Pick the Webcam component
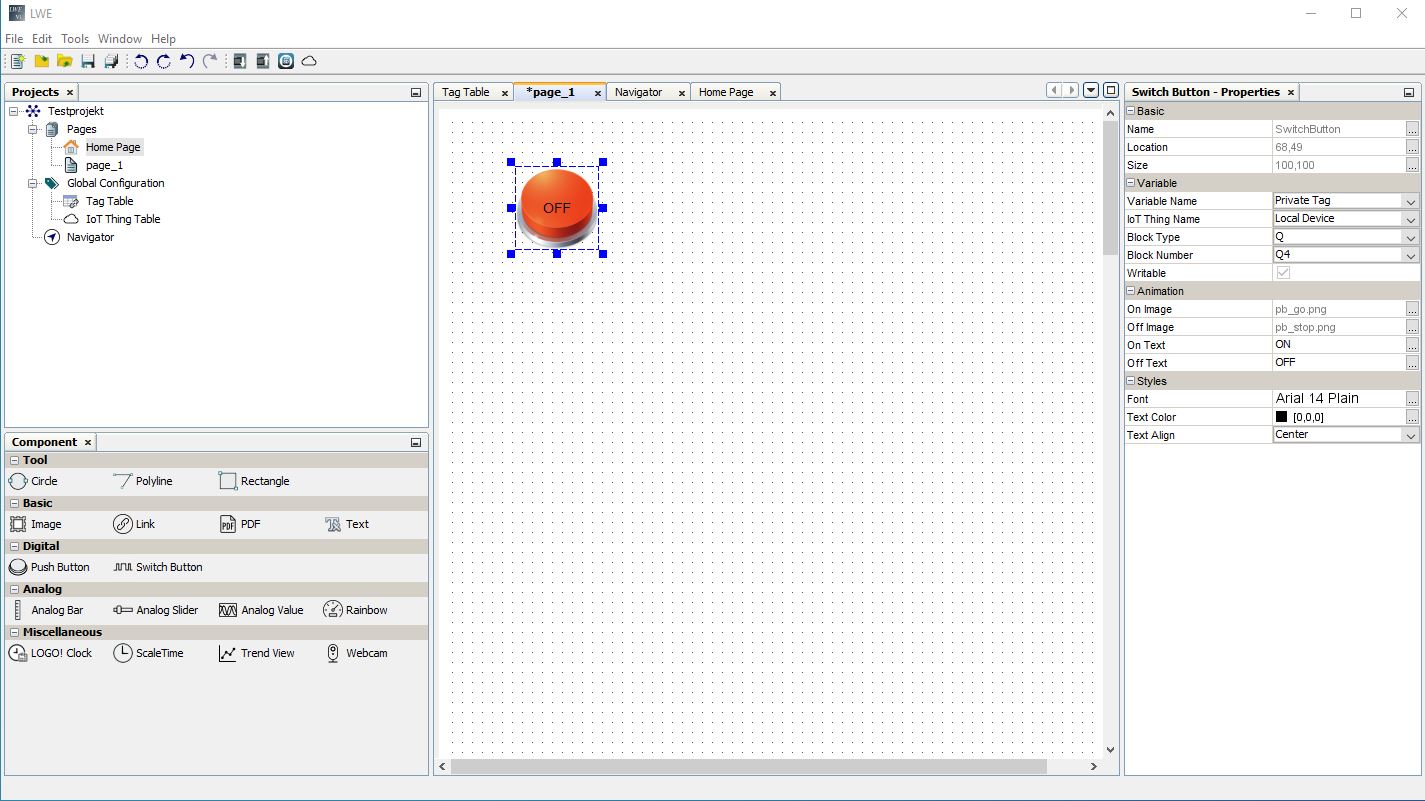1425x801 pixels. (357, 653)
